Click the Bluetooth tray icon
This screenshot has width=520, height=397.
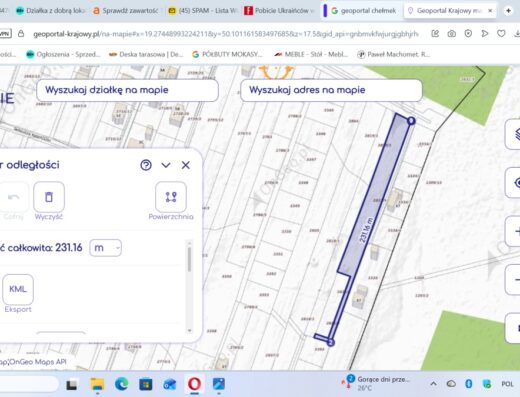(469, 384)
